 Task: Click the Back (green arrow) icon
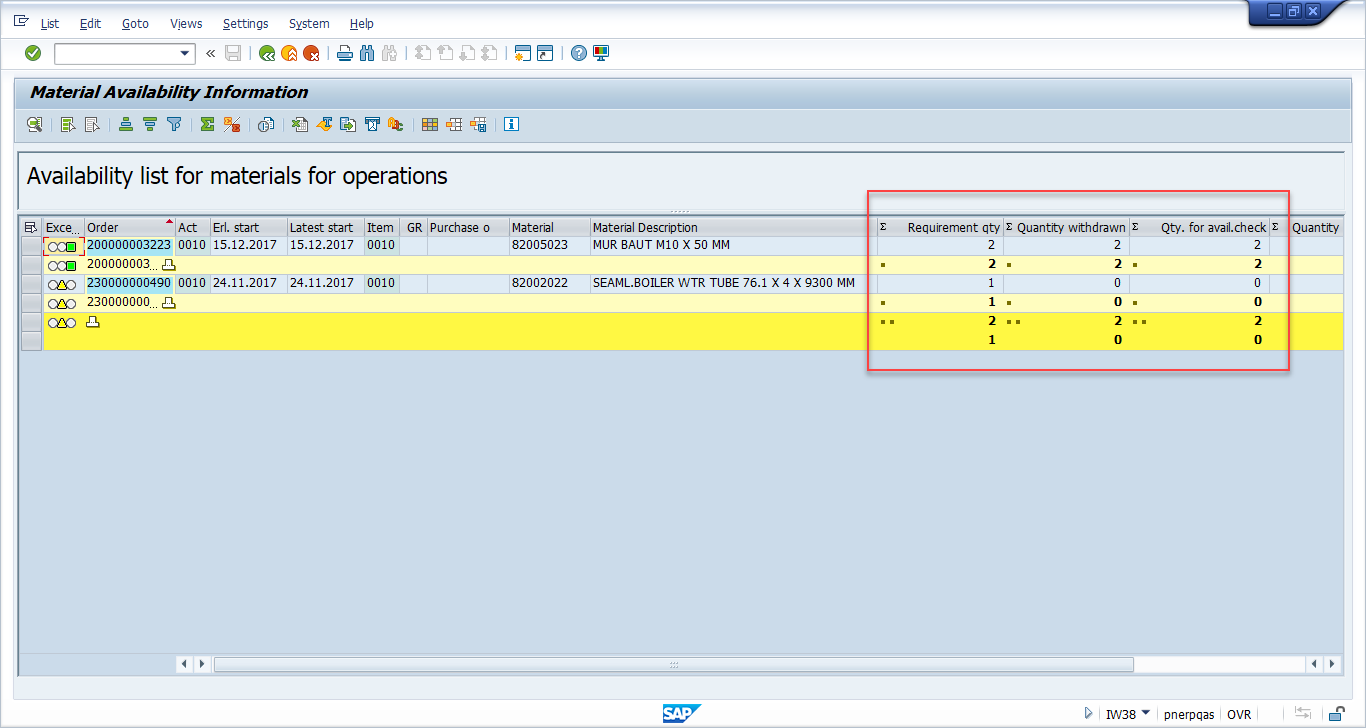click(x=266, y=52)
